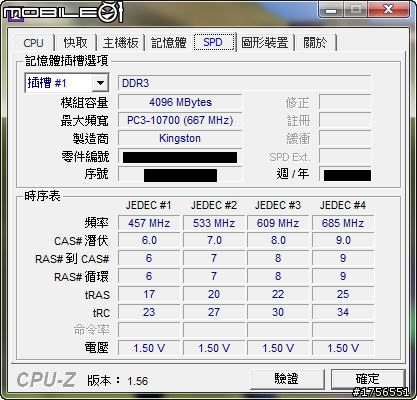The width and height of the screenshot is (417, 400).
Task: Click the tRC value 23
Action: coord(149,312)
